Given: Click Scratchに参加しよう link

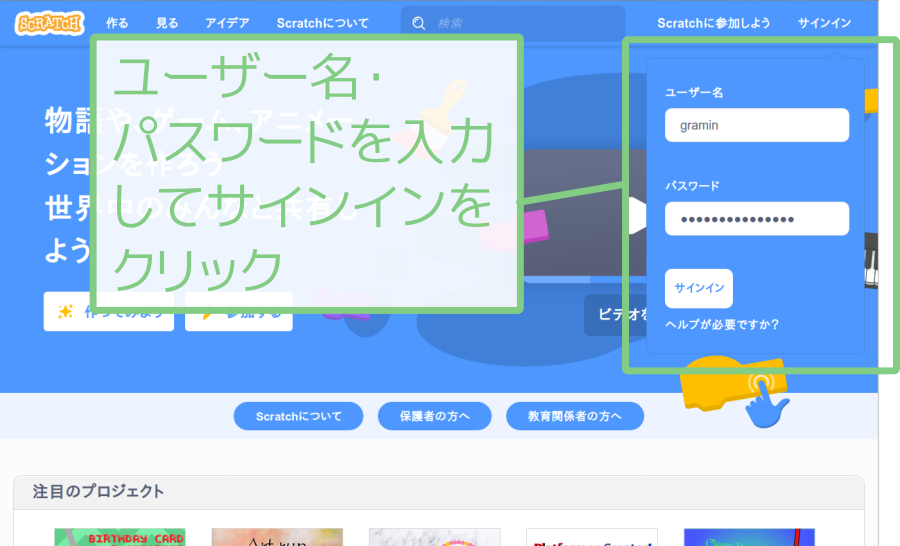Looking at the screenshot, I should point(713,23).
